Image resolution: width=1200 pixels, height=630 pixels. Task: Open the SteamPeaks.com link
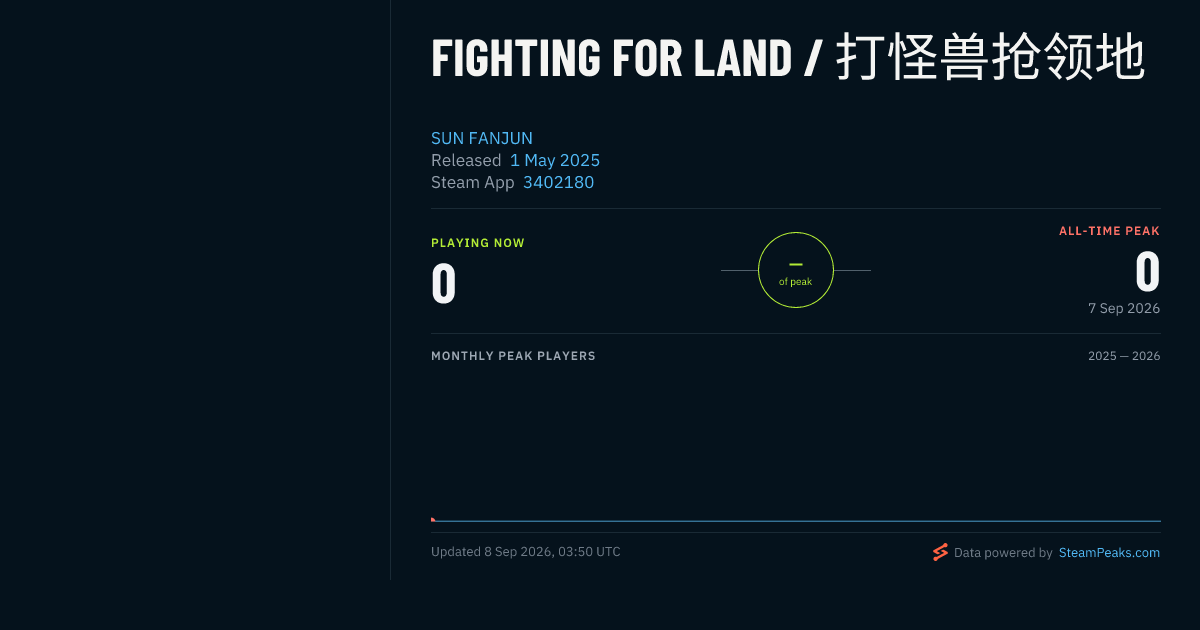click(1109, 552)
